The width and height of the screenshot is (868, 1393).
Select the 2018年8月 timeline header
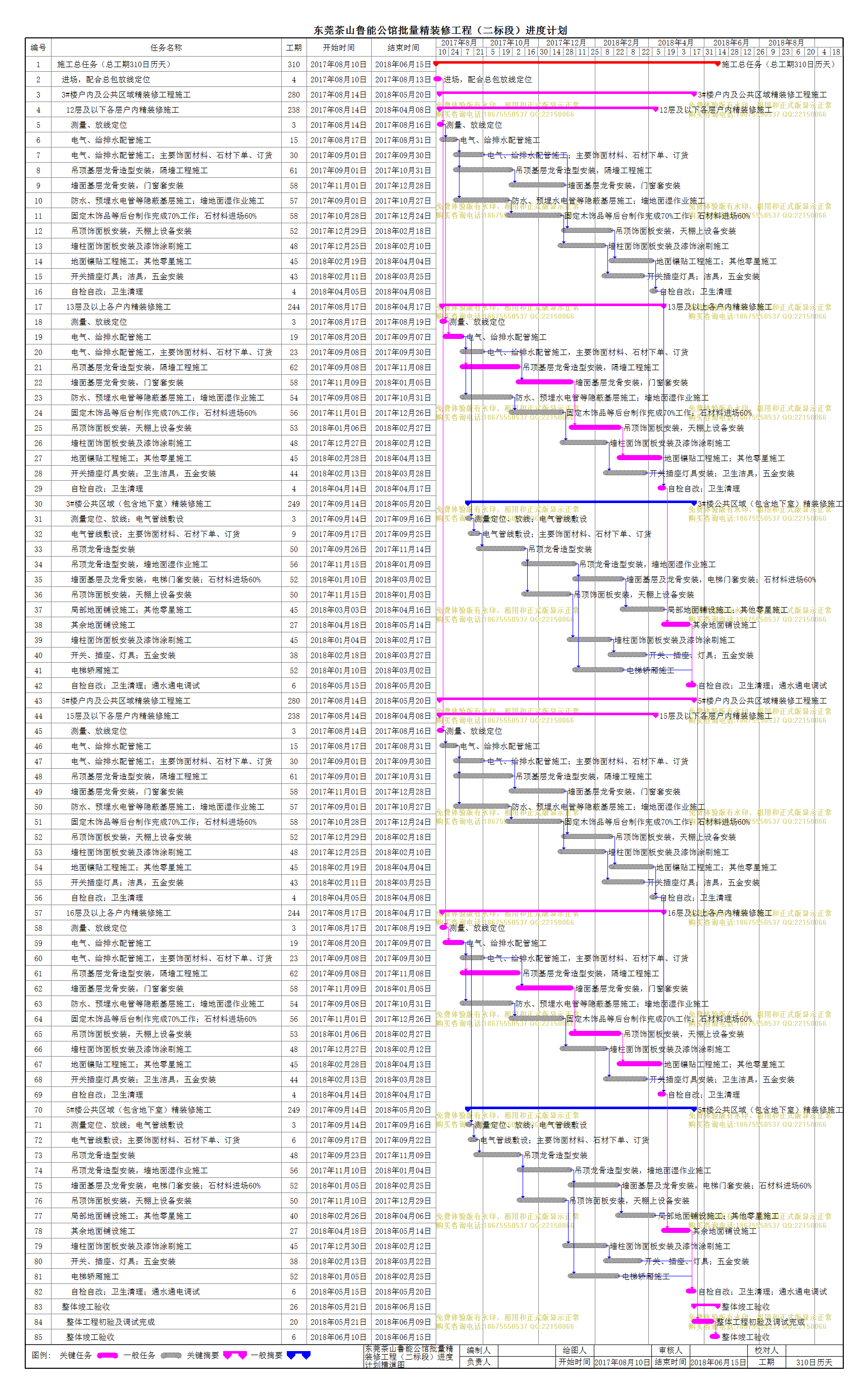(x=787, y=42)
